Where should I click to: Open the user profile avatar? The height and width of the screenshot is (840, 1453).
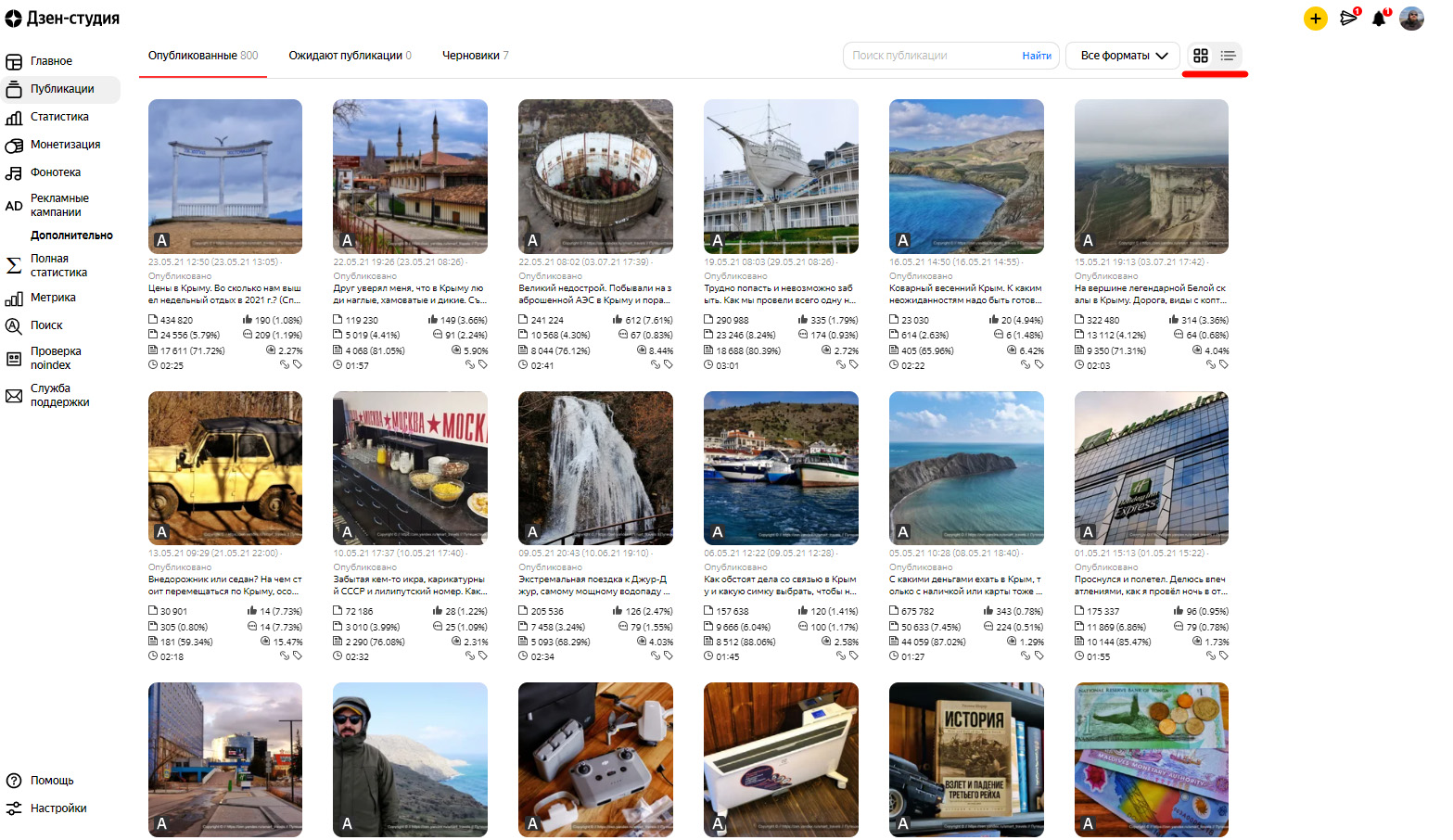click(x=1411, y=19)
